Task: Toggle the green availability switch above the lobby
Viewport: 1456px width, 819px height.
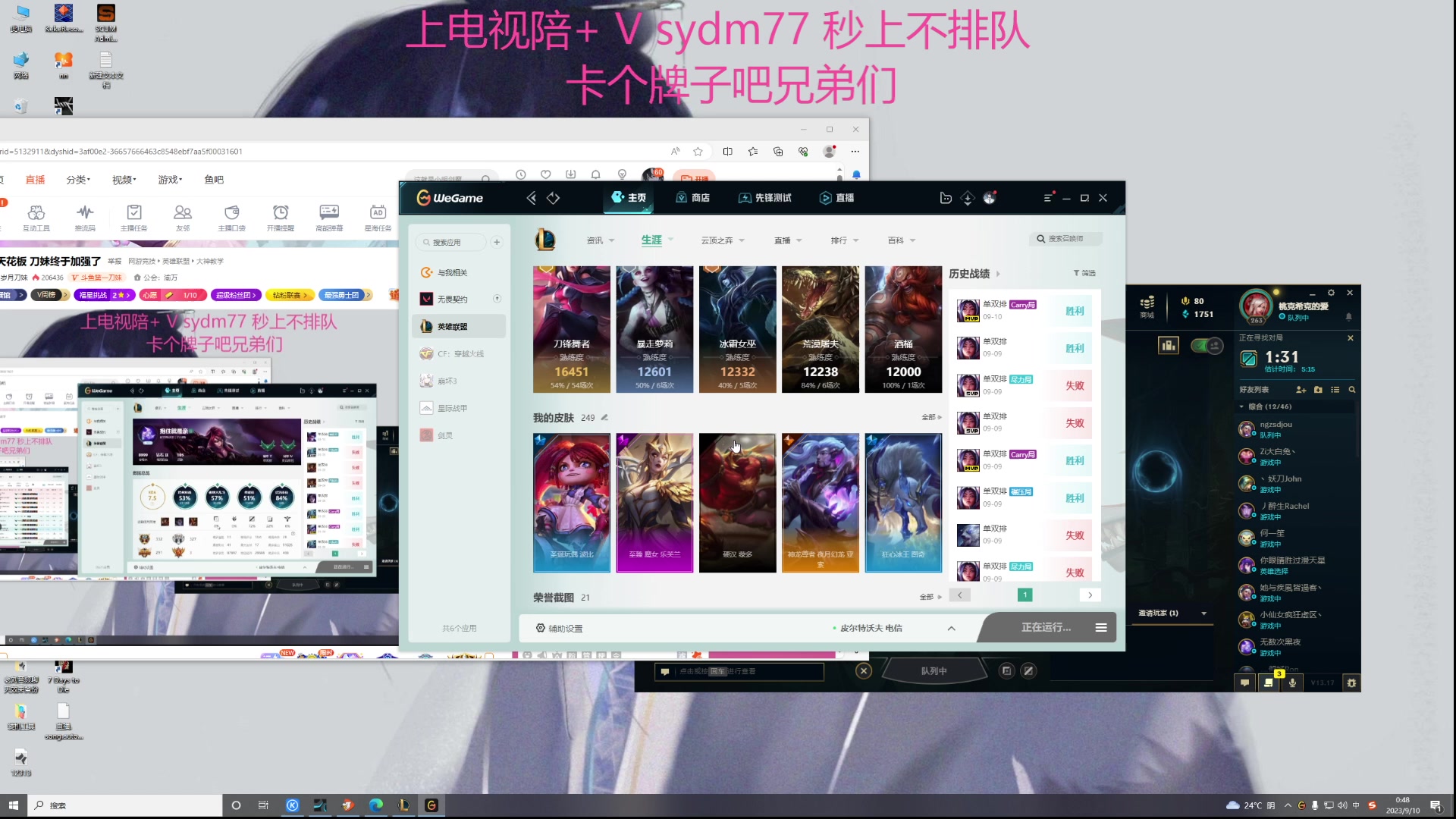Action: click(x=1206, y=345)
